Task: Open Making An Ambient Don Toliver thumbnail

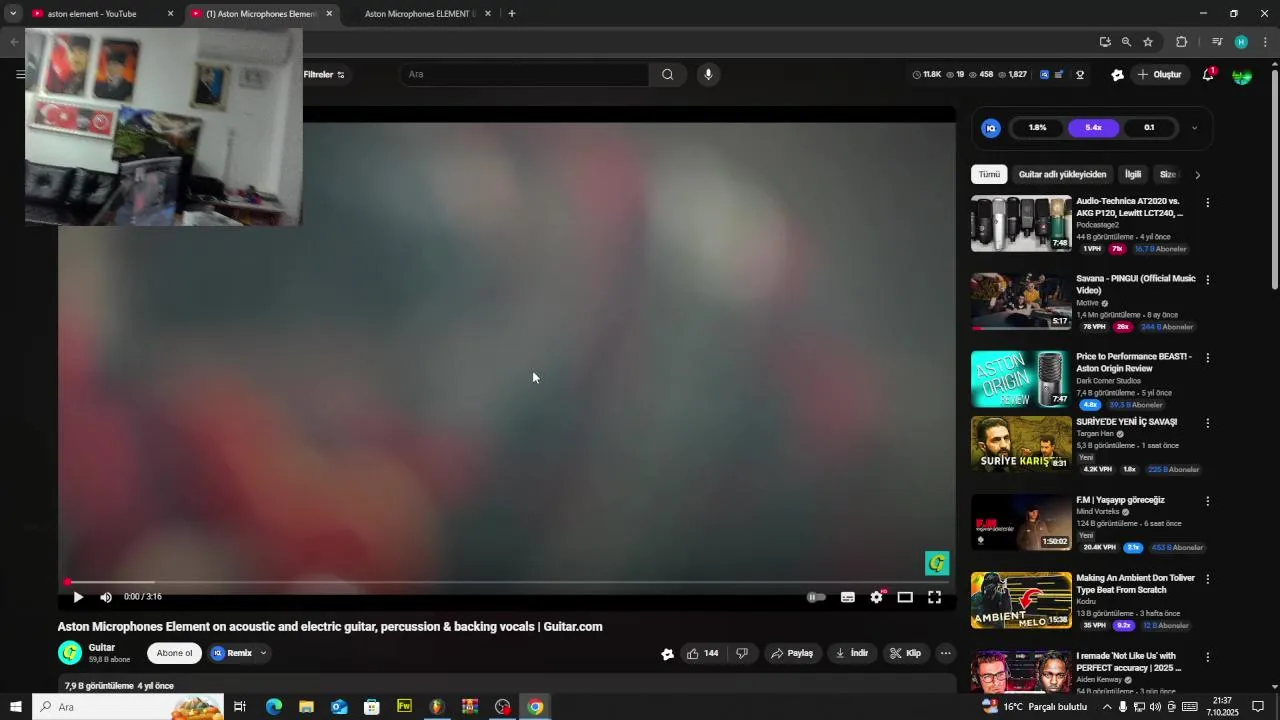Action: (x=1021, y=600)
